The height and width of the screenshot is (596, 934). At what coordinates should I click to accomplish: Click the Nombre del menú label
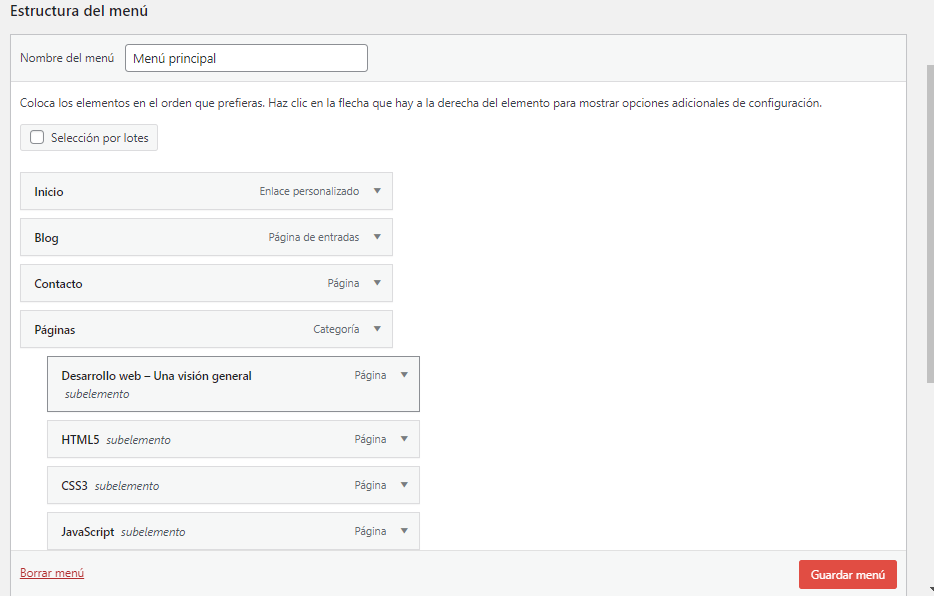pos(67,58)
